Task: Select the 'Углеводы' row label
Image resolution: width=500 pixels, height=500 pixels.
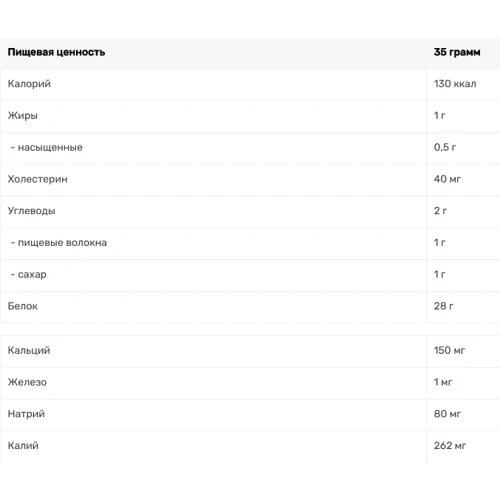Action: [x=32, y=211]
